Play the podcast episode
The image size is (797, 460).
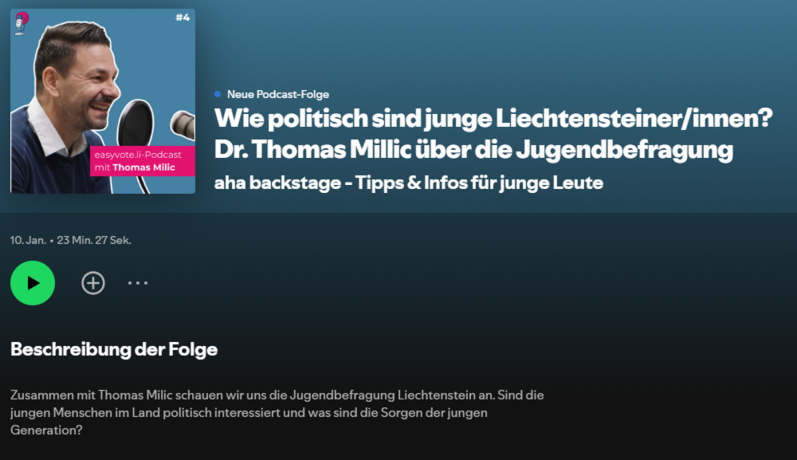pos(32,283)
